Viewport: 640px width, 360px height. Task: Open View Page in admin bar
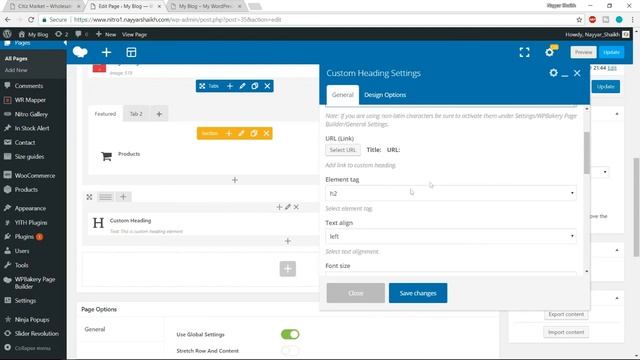134,35
